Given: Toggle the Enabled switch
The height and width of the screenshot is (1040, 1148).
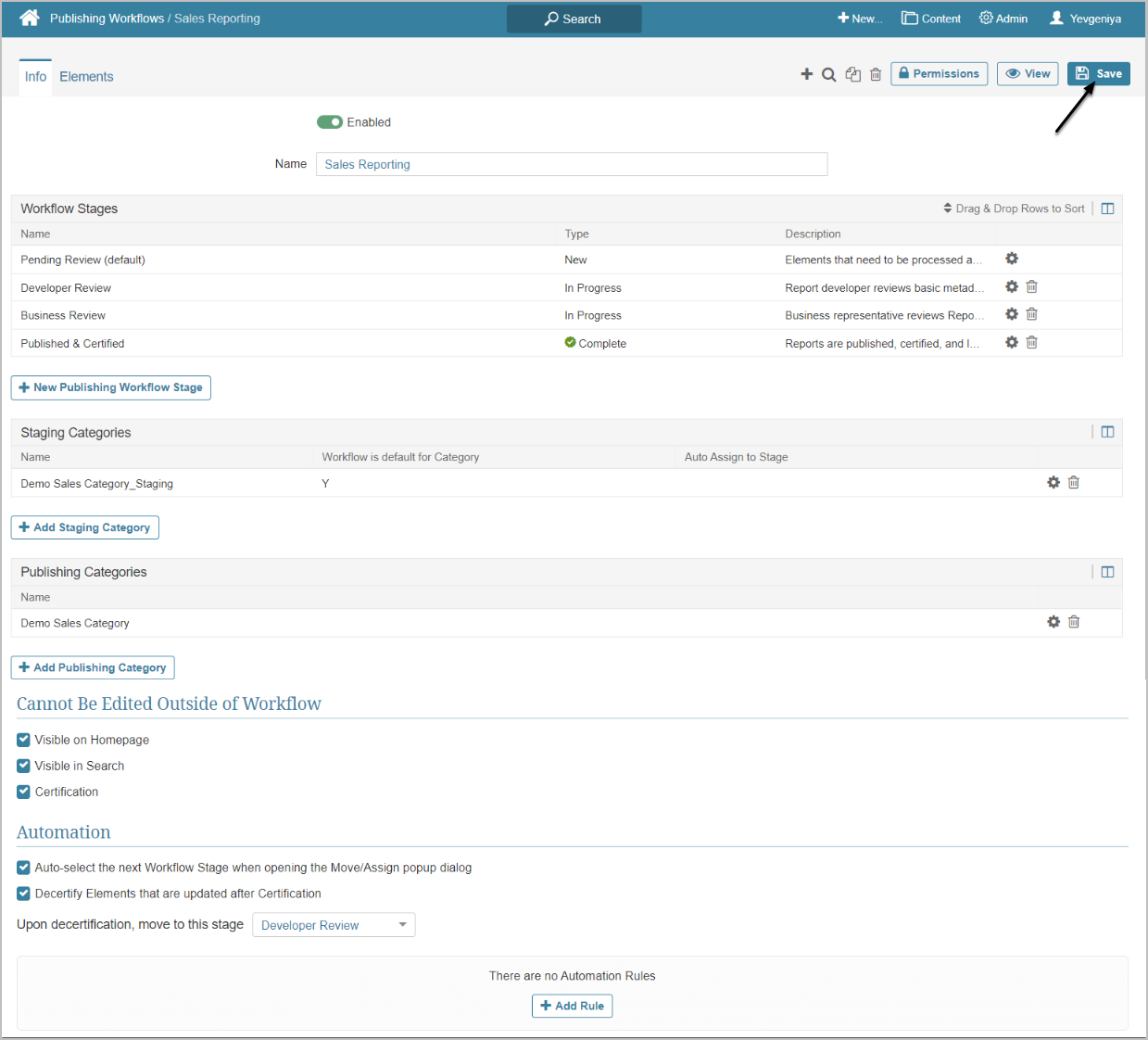Looking at the screenshot, I should coord(330,122).
